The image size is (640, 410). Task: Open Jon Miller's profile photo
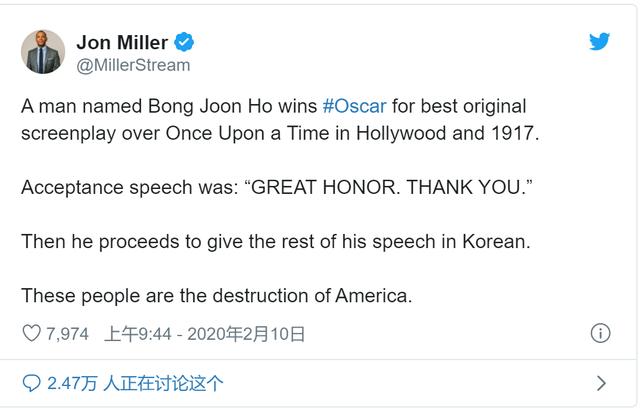[x=42, y=52]
